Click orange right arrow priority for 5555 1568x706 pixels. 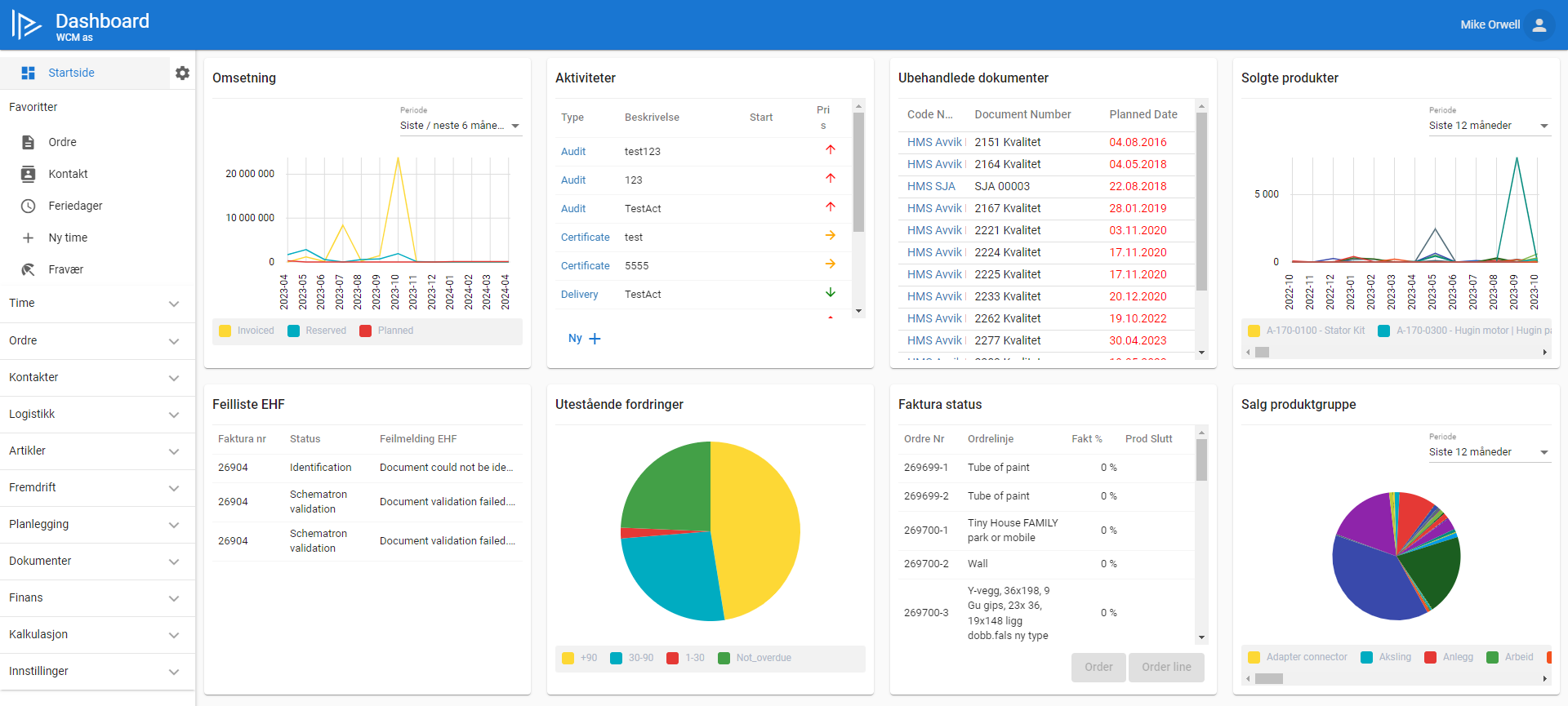[x=830, y=264]
